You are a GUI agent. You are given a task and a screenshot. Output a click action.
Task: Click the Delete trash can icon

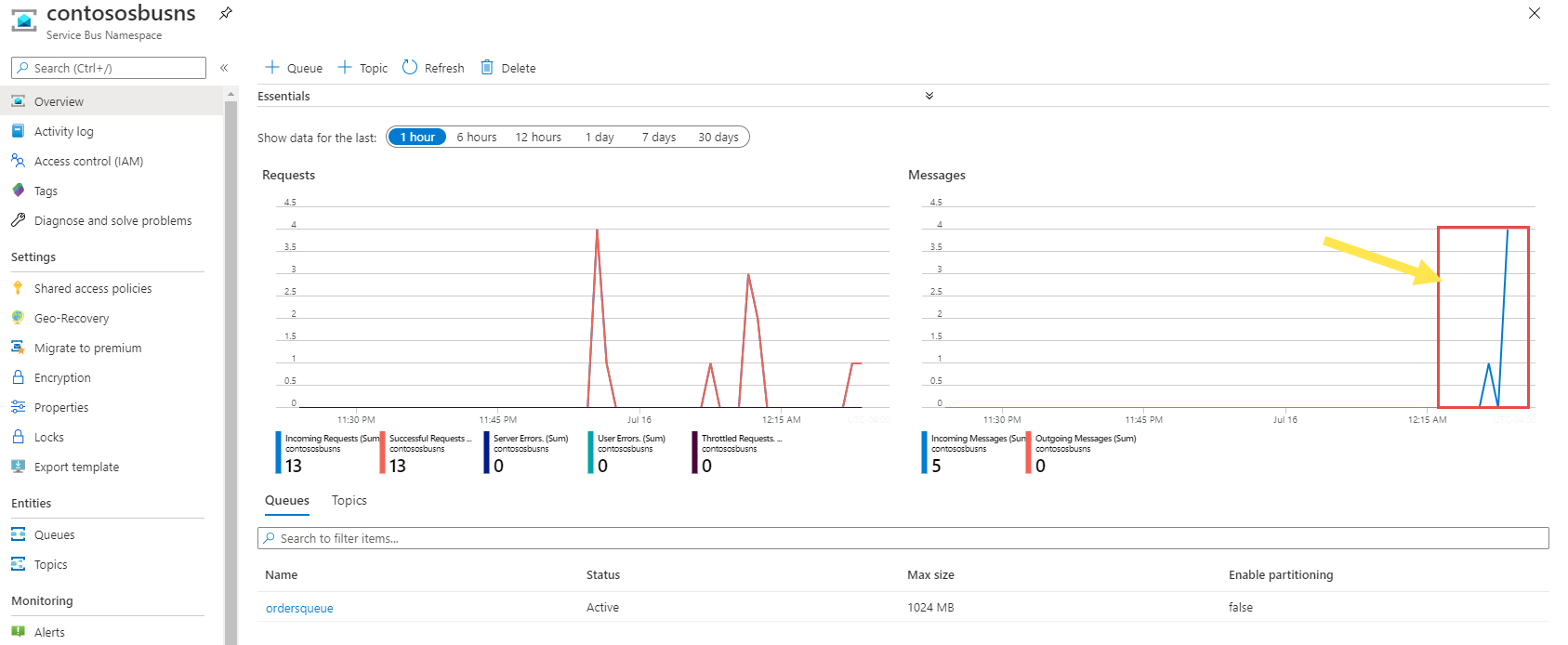[x=487, y=68]
